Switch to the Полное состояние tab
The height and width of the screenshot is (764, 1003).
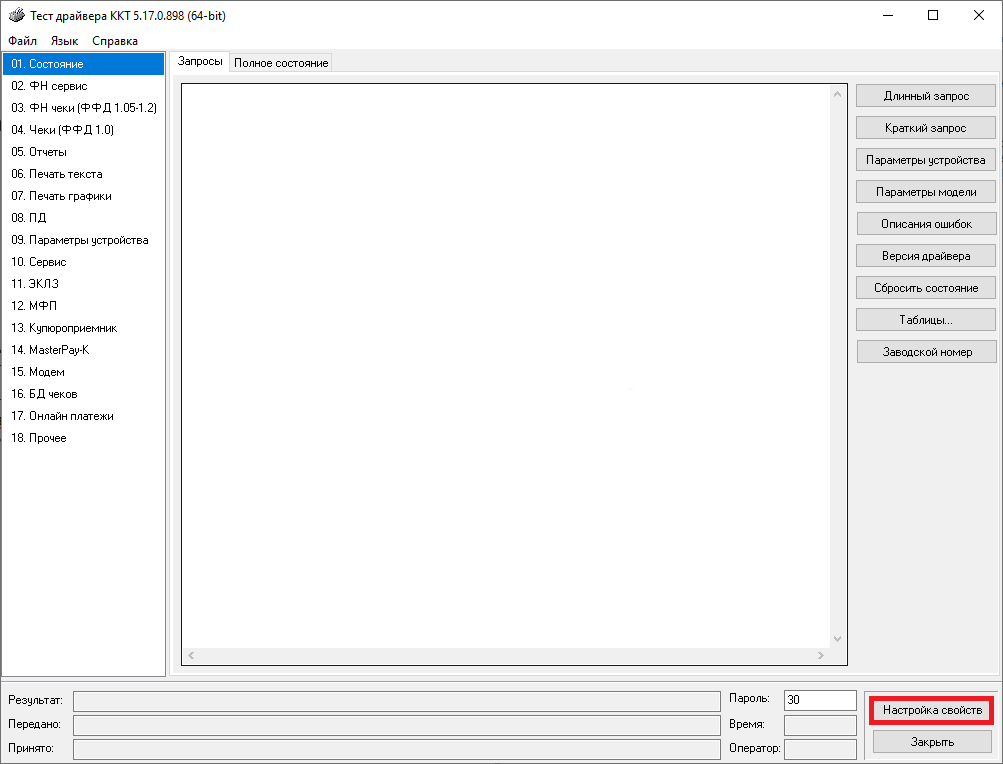coord(281,63)
